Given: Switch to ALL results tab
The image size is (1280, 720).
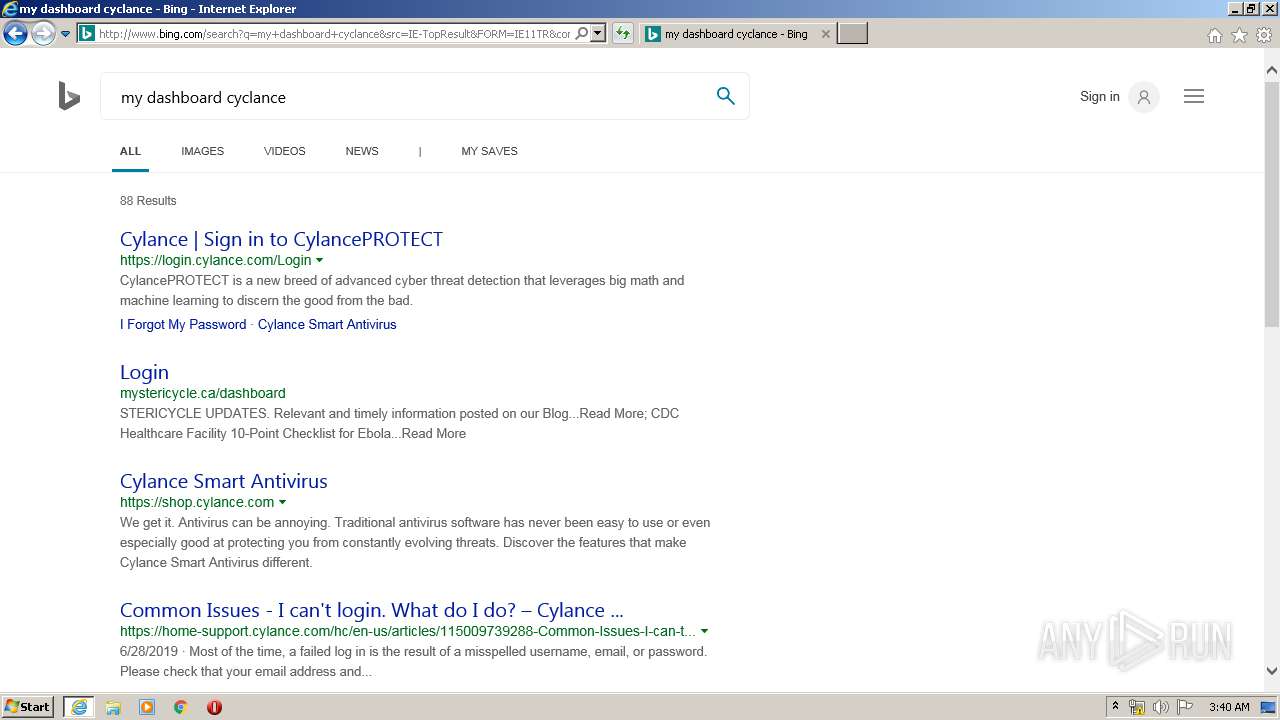Looking at the screenshot, I should (x=130, y=151).
